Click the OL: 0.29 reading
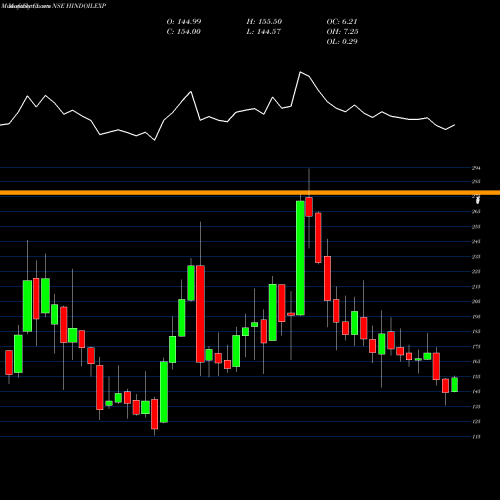Viewport: 500px width, 500px height. pos(342,42)
